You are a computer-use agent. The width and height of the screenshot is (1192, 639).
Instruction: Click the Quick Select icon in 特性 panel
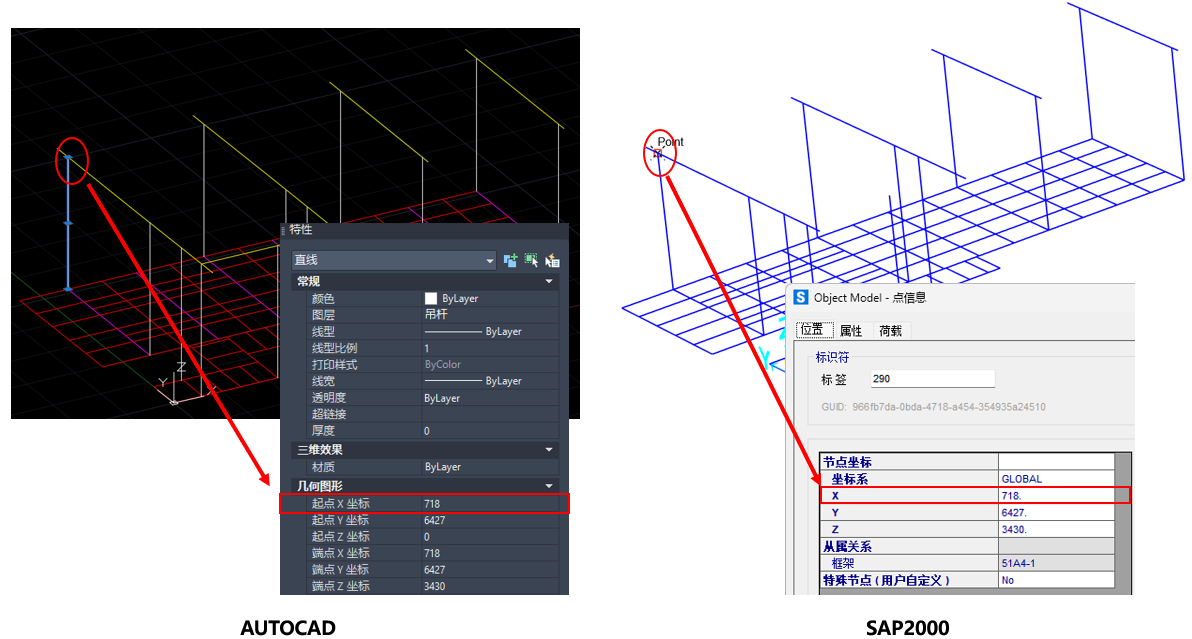point(552,260)
